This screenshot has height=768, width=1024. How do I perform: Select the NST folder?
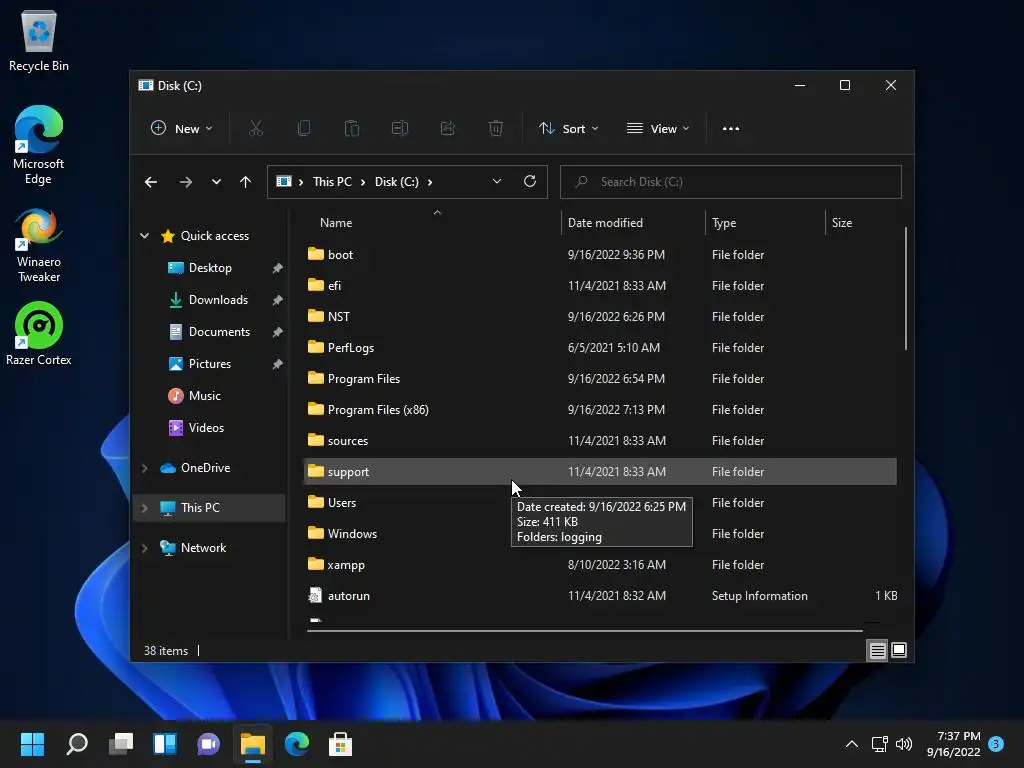(x=600, y=317)
